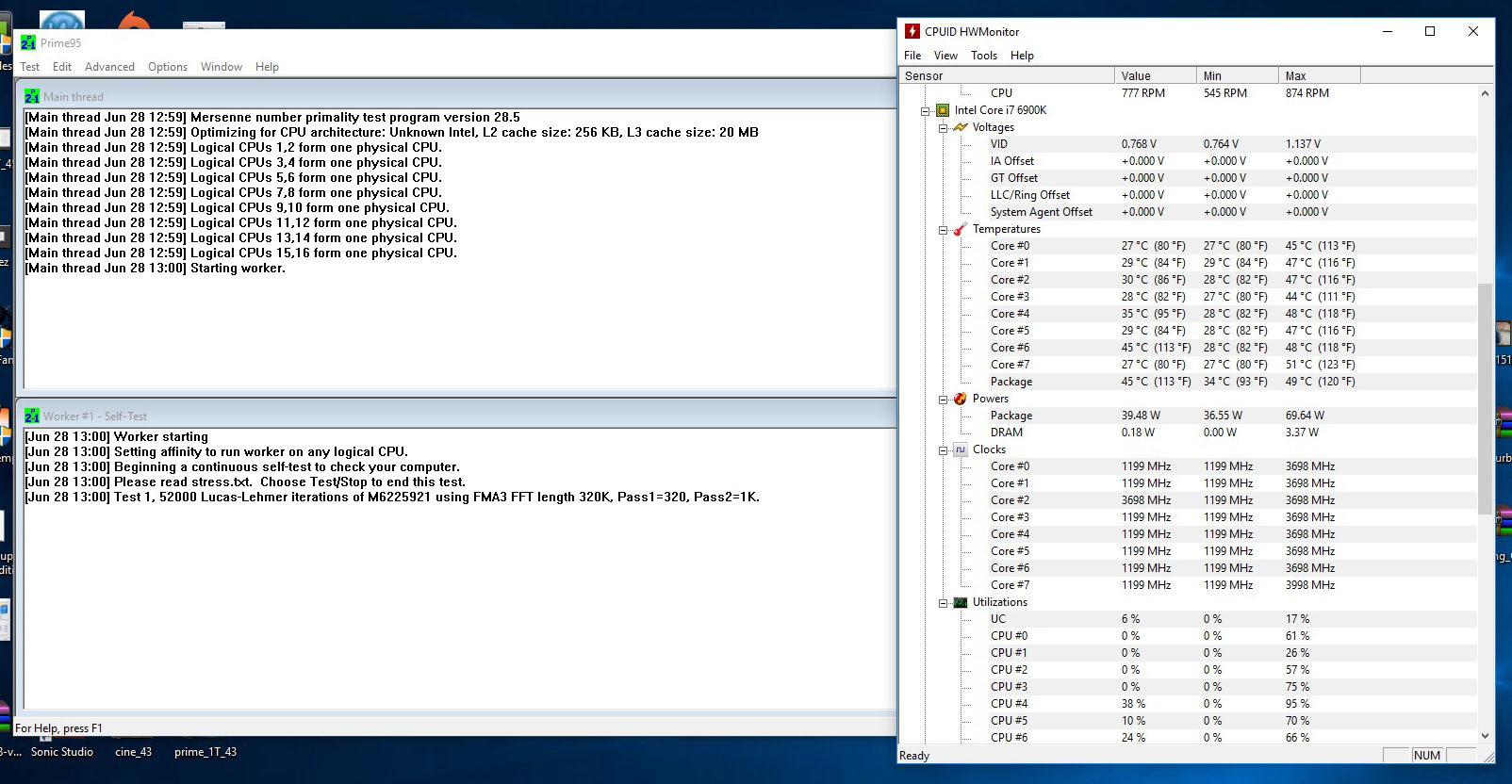Click the Main thread window icon

(32, 96)
